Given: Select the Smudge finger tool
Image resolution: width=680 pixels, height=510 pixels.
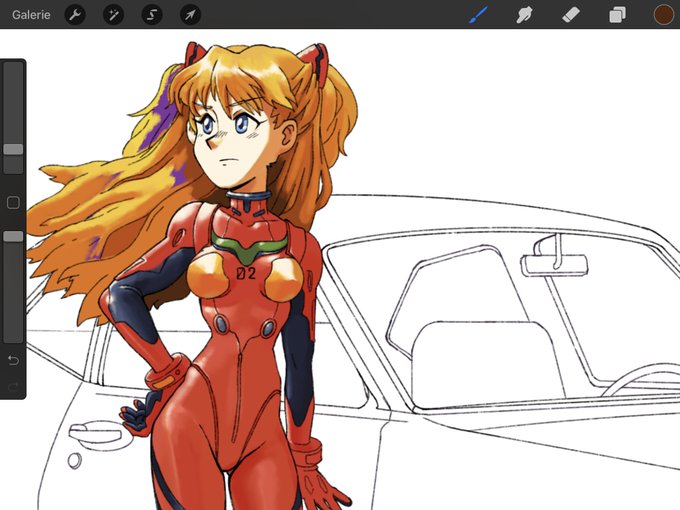Looking at the screenshot, I should point(524,15).
